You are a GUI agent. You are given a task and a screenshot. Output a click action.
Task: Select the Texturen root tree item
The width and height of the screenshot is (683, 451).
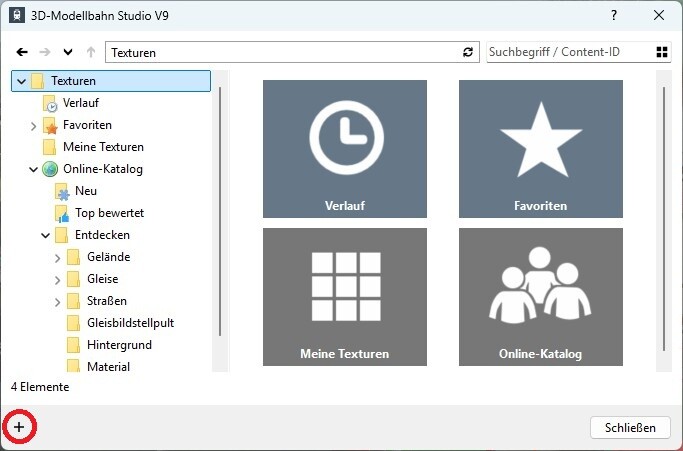tap(111, 81)
